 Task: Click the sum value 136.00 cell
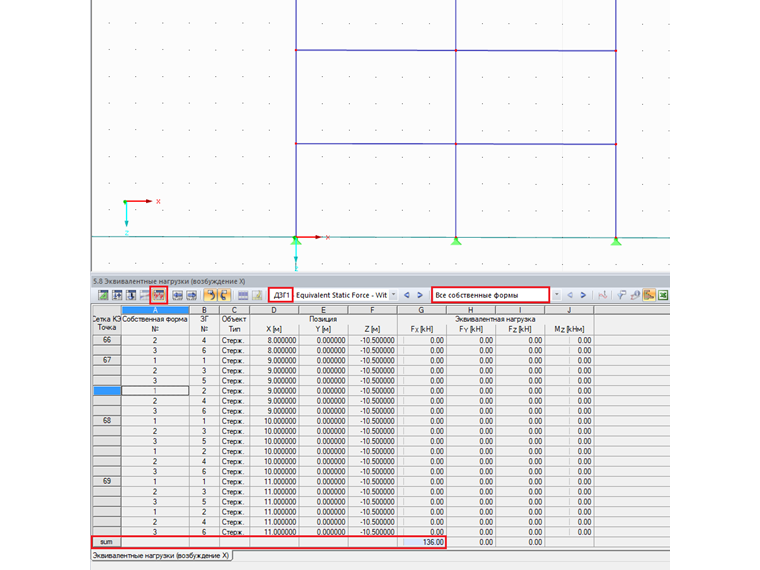pos(422,542)
